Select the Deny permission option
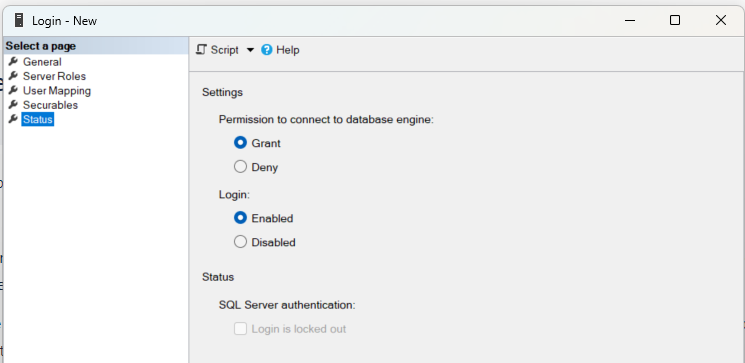The width and height of the screenshot is (745, 363). (240, 167)
